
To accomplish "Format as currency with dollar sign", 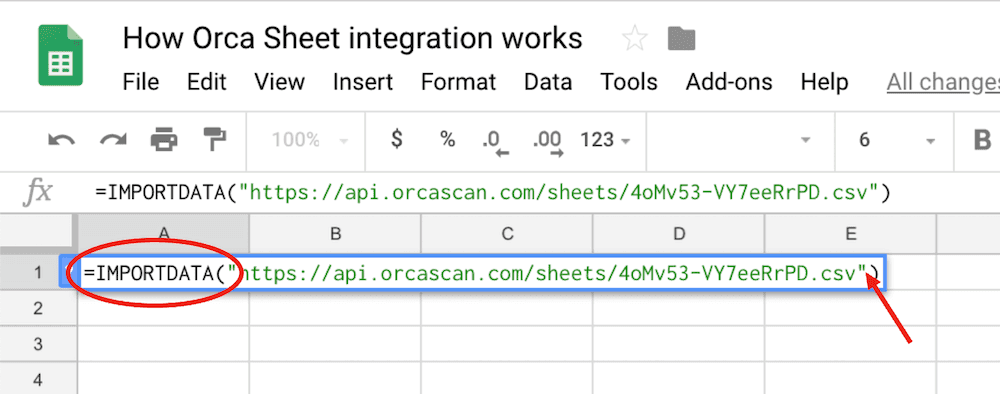I will [397, 139].
